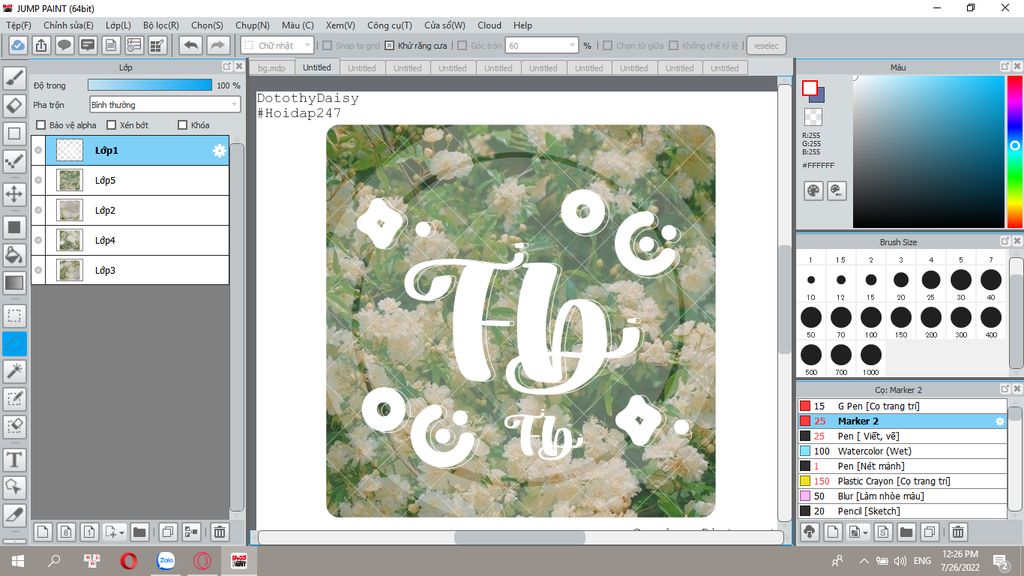Viewport: 1024px width, 576px height.
Task: Click cloud download brush icon
Action: point(810,532)
